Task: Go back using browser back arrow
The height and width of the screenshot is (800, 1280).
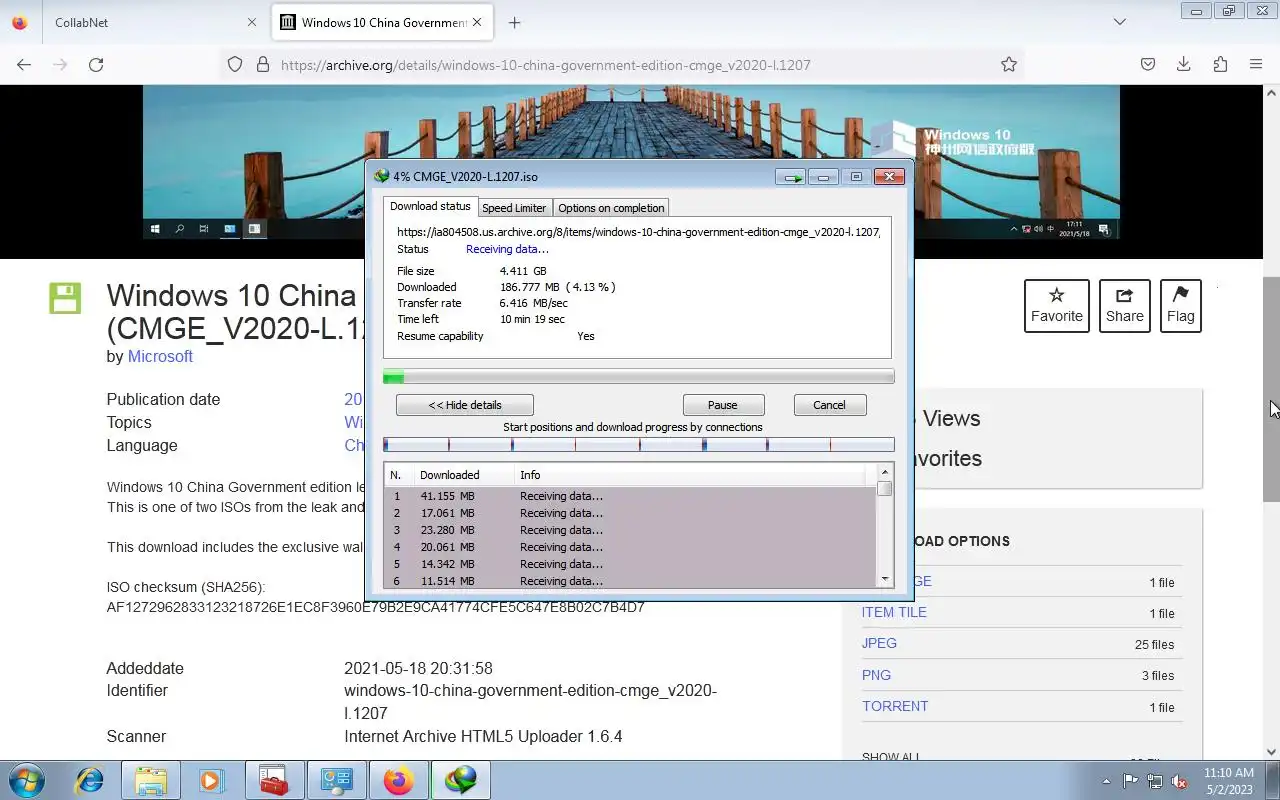Action: point(24,64)
